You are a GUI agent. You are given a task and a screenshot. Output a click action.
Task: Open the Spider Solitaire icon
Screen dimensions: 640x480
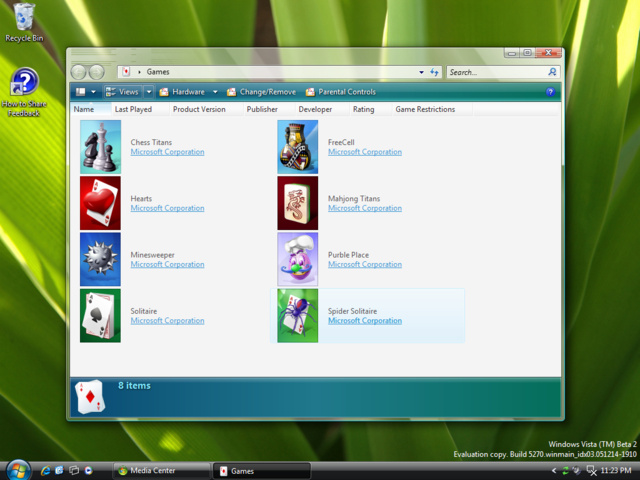click(x=298, y=316)
